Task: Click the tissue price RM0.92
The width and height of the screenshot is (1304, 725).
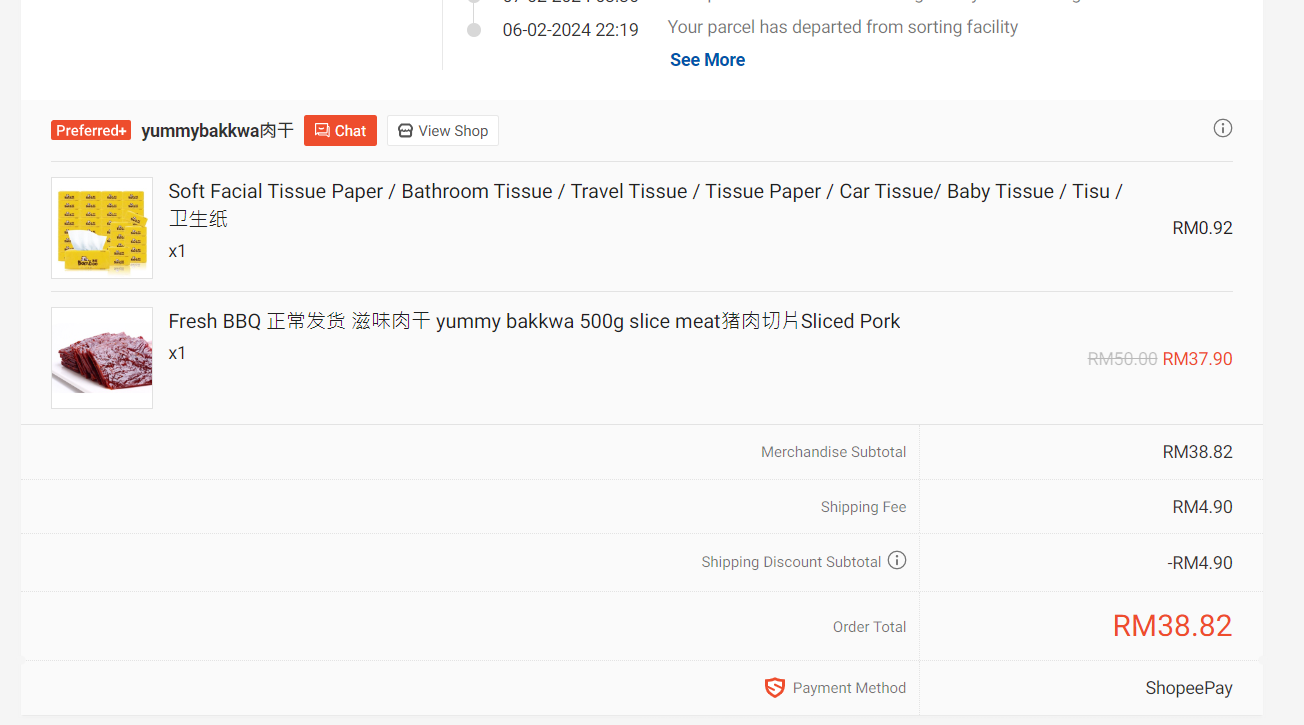Action: [1202, 228]
